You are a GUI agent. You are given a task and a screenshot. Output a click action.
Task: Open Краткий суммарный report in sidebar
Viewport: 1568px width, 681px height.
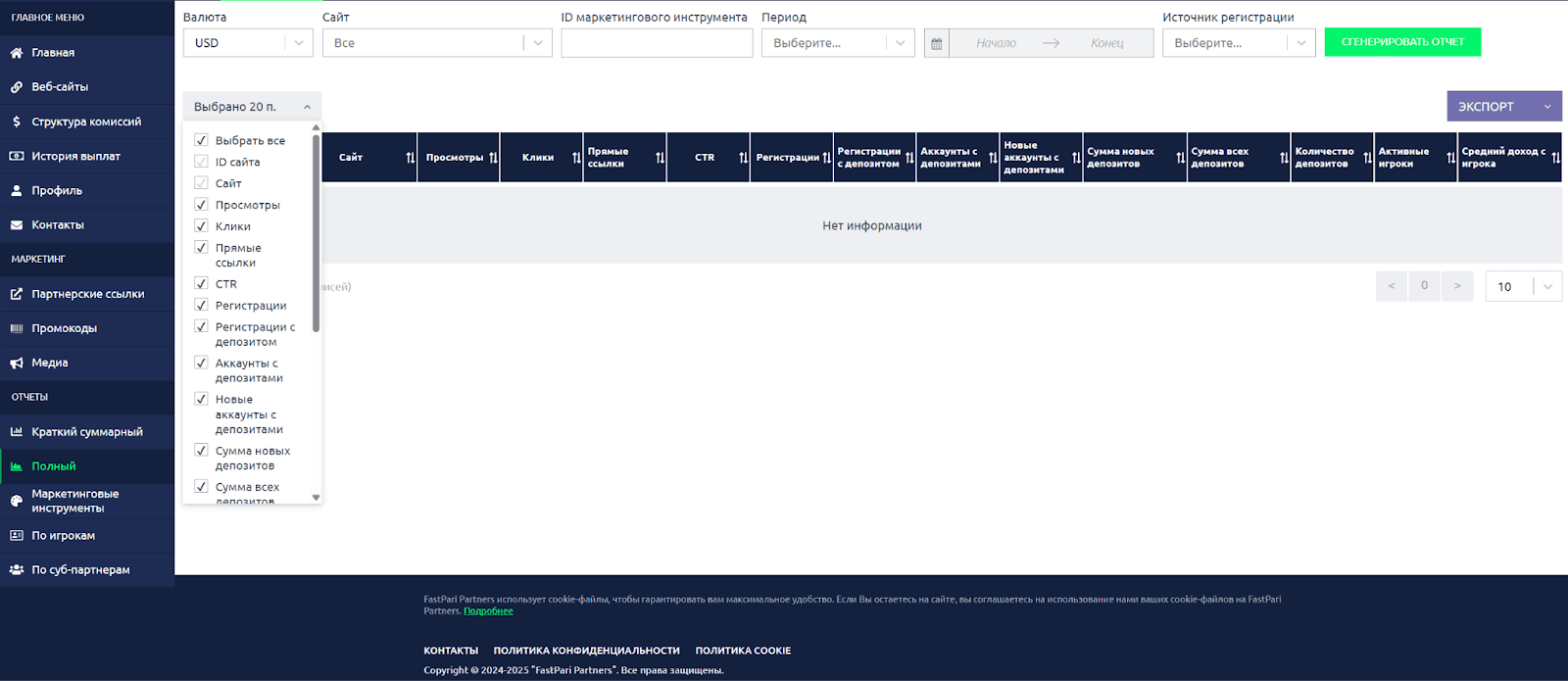coord(86,432)
